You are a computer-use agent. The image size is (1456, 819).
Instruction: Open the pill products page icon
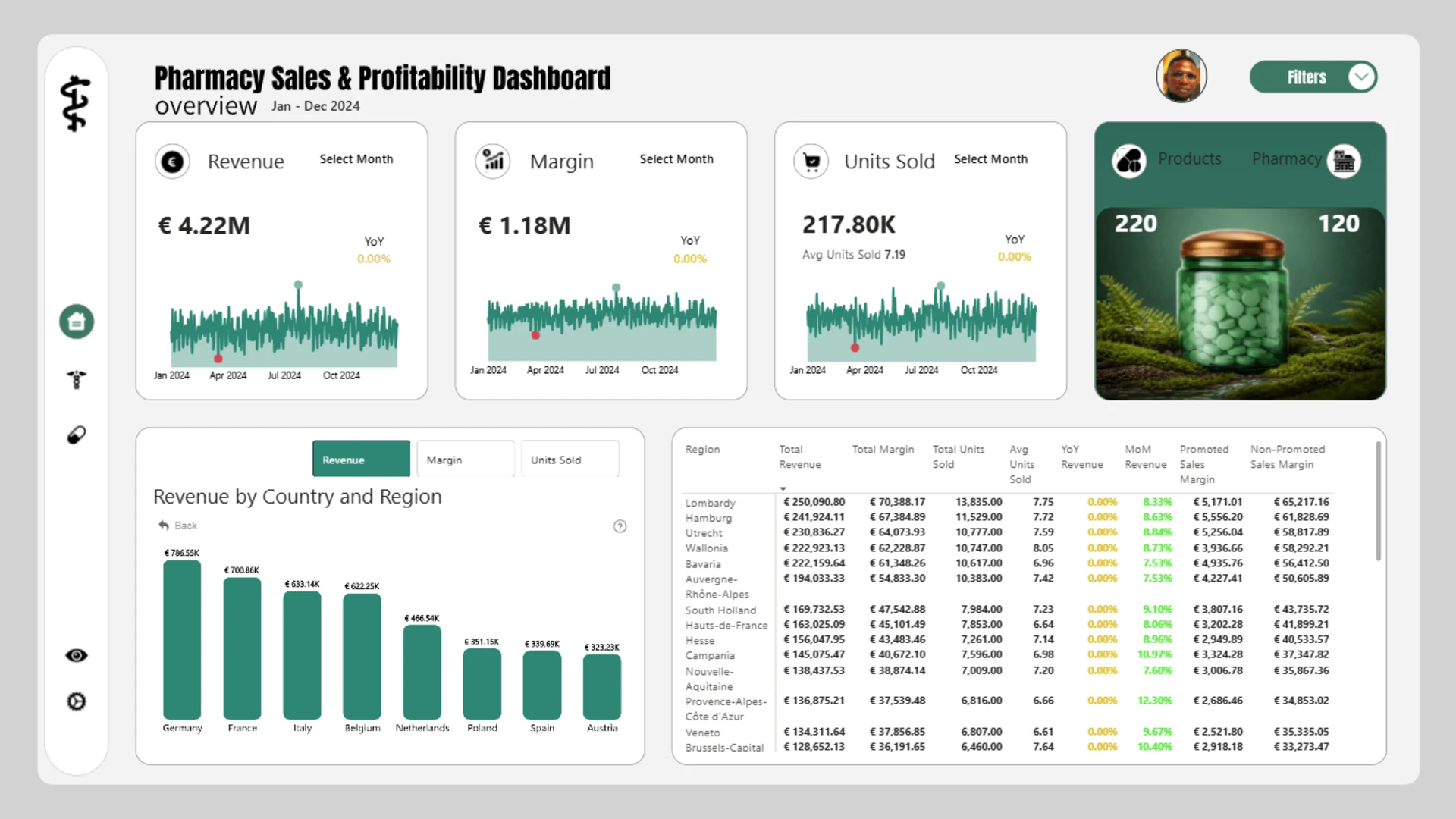[x=77, y=435]
